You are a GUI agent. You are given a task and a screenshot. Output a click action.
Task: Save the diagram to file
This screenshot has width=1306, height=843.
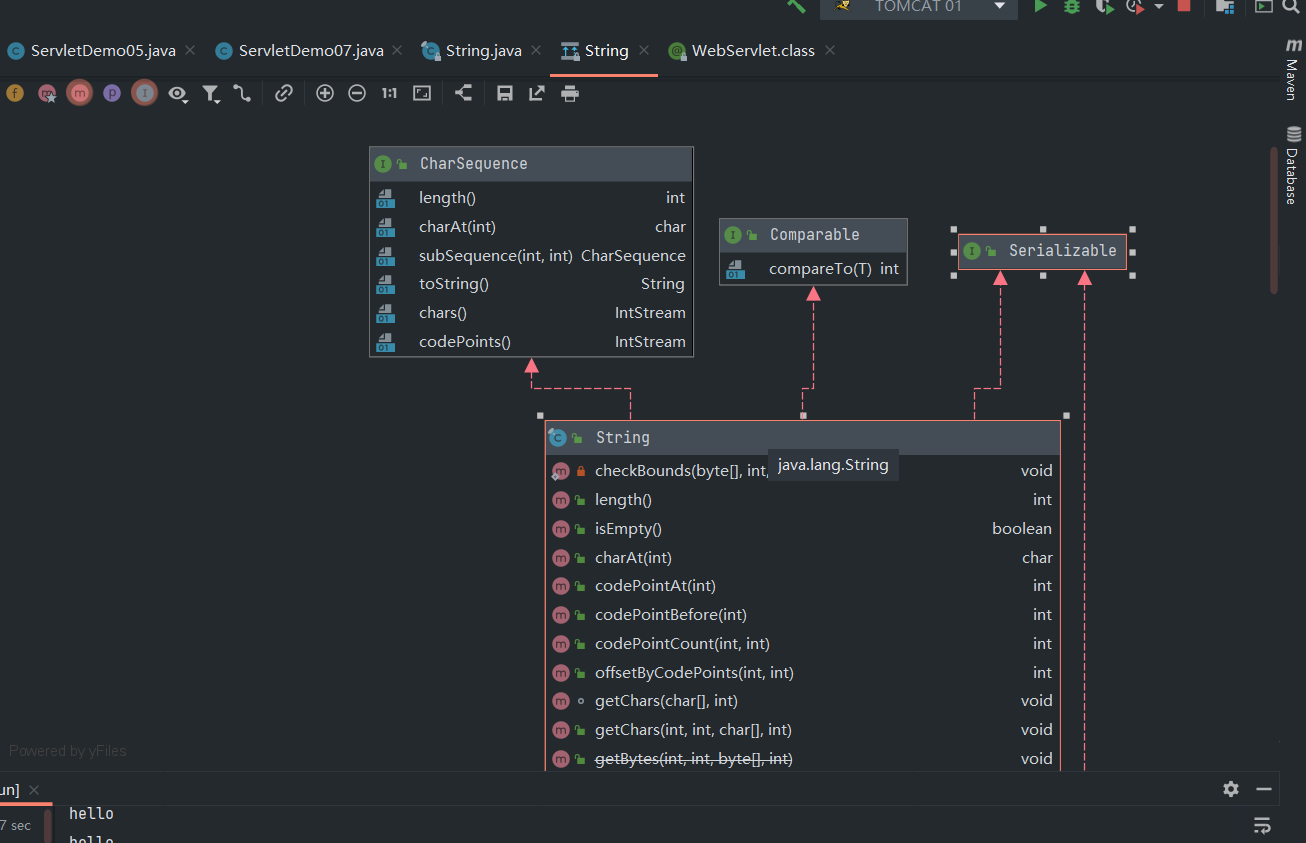(x=505, y=93)
